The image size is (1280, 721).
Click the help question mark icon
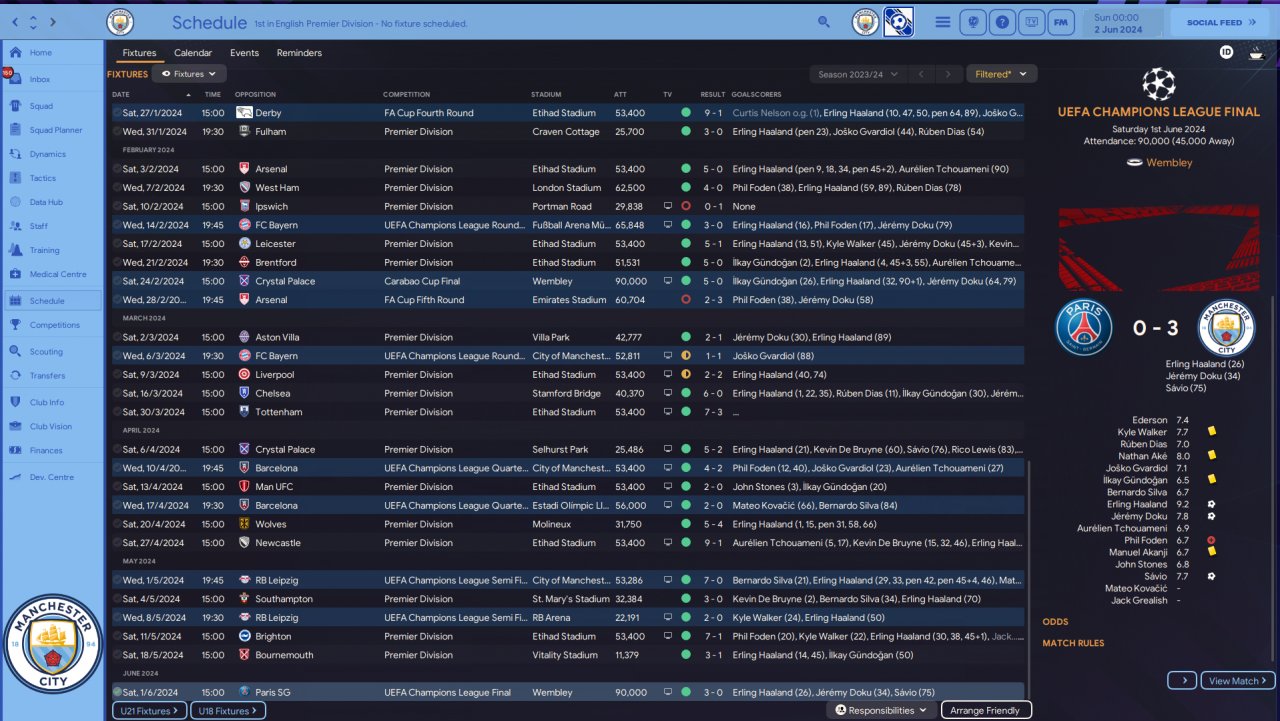1003,21
